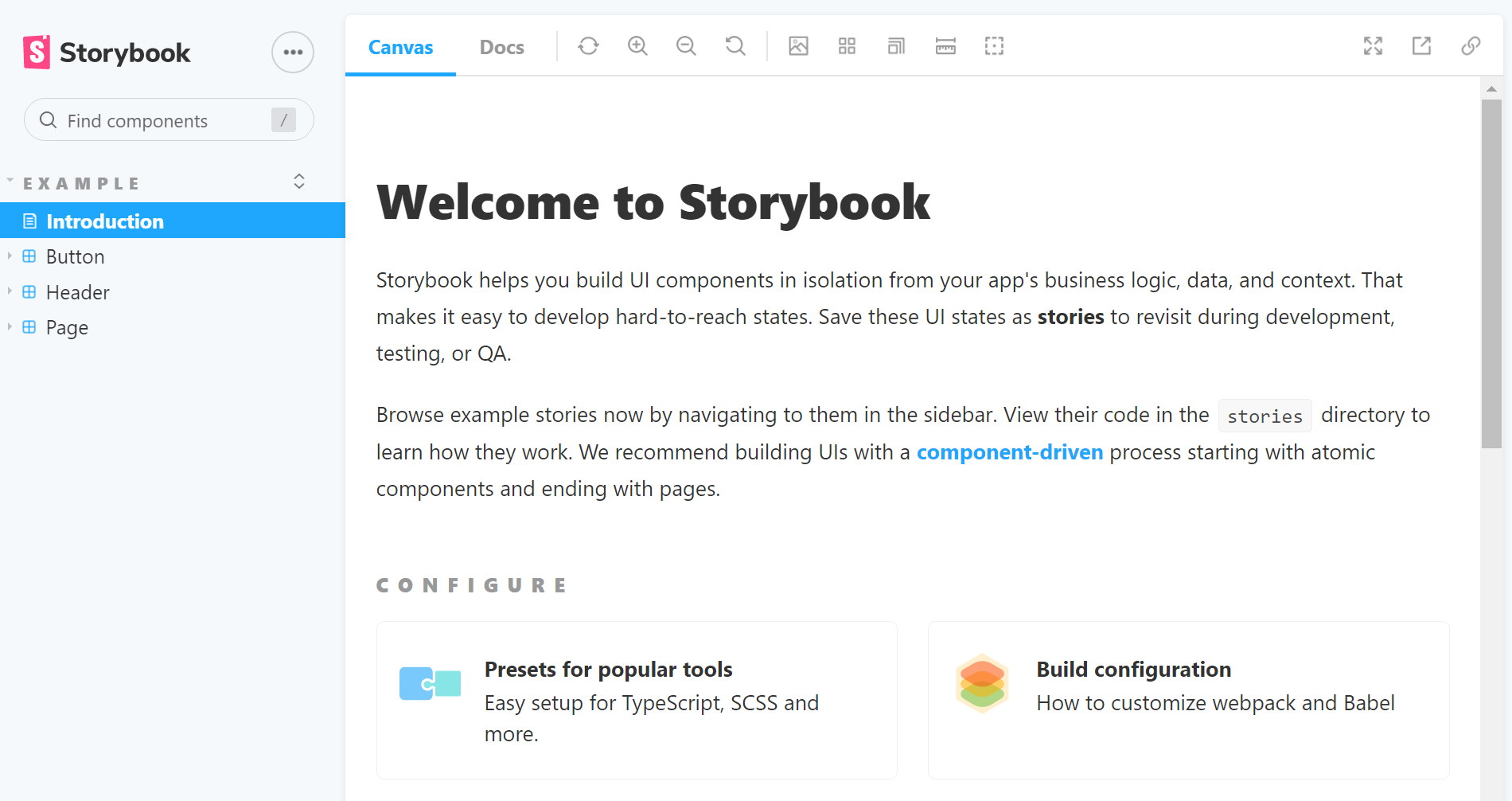Toggle expand all in EXAMPLE section

pyautogui.click(x=299, y=182)
